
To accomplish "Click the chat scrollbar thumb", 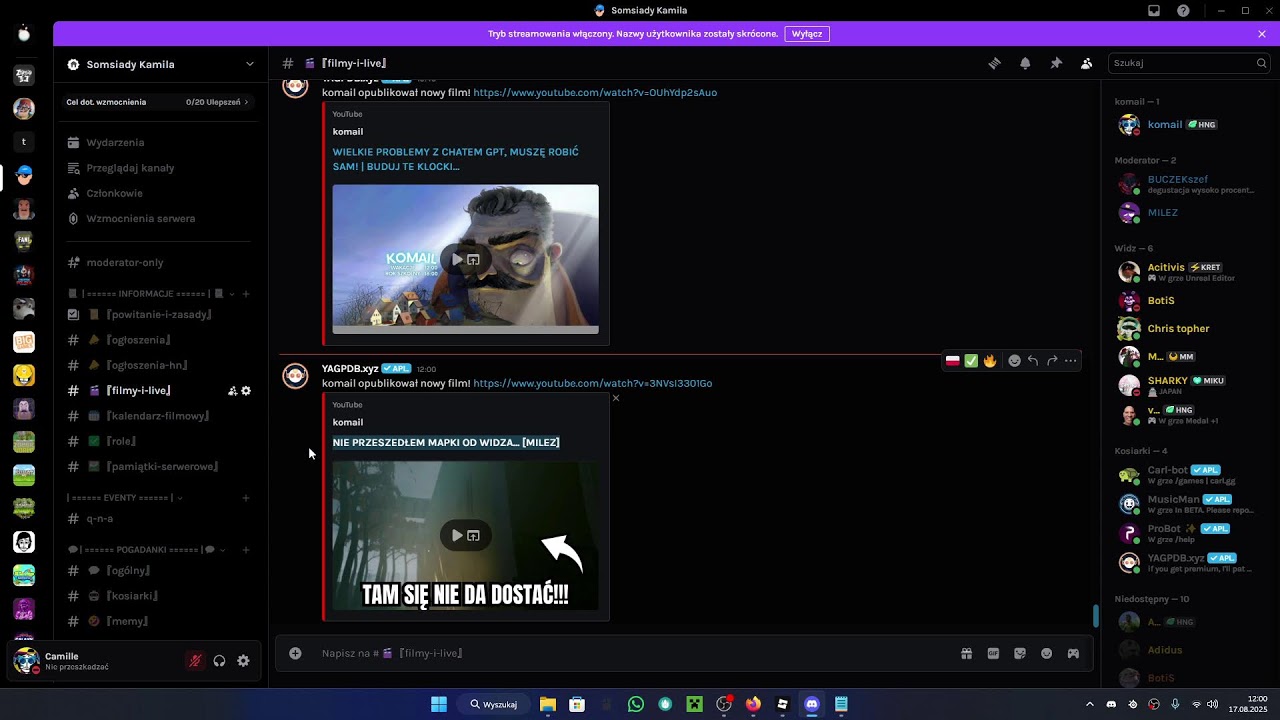I will pyautogui.click(x=1096, y=616).
